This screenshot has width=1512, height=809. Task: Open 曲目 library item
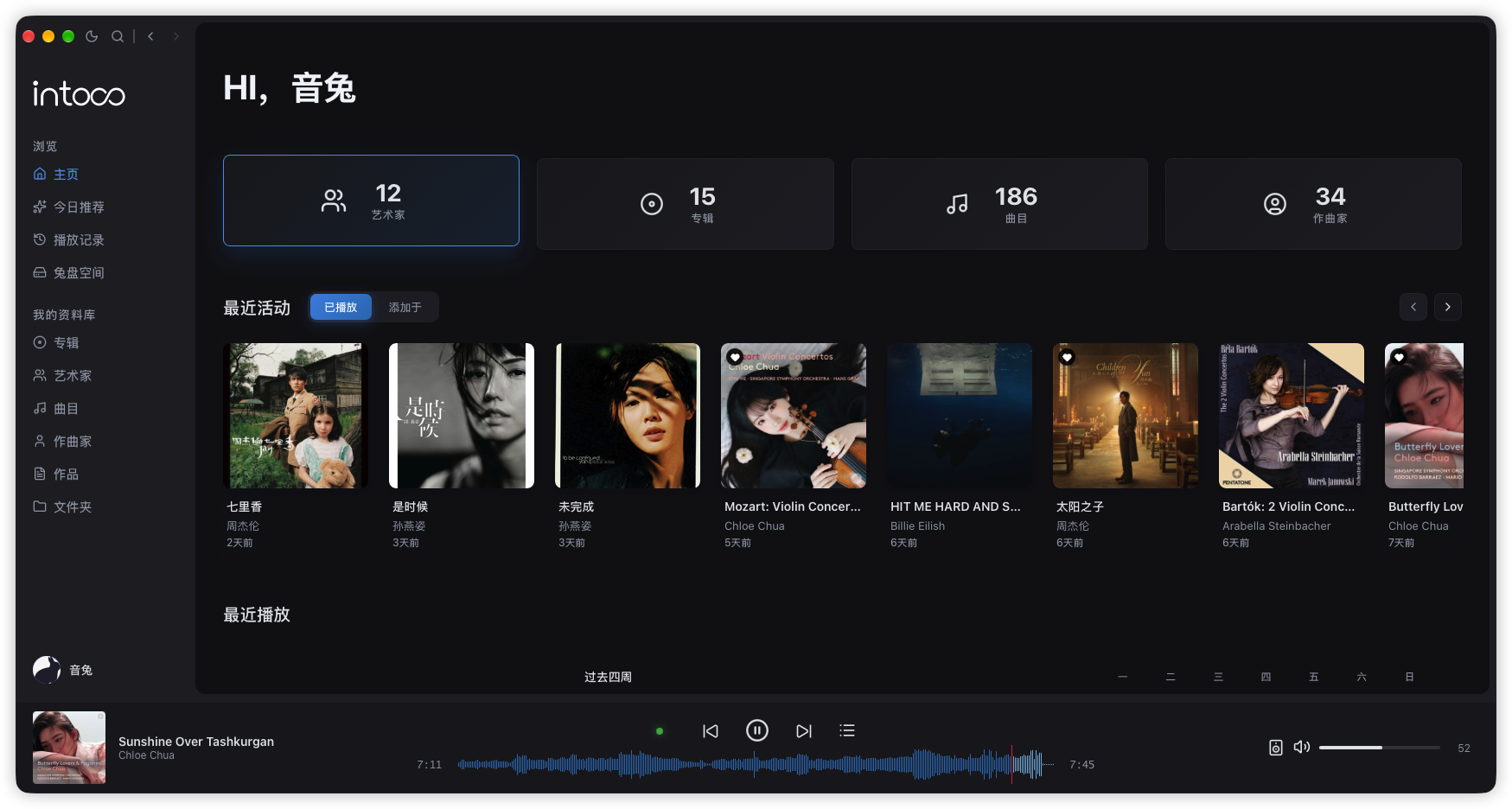tap(56, 409)
